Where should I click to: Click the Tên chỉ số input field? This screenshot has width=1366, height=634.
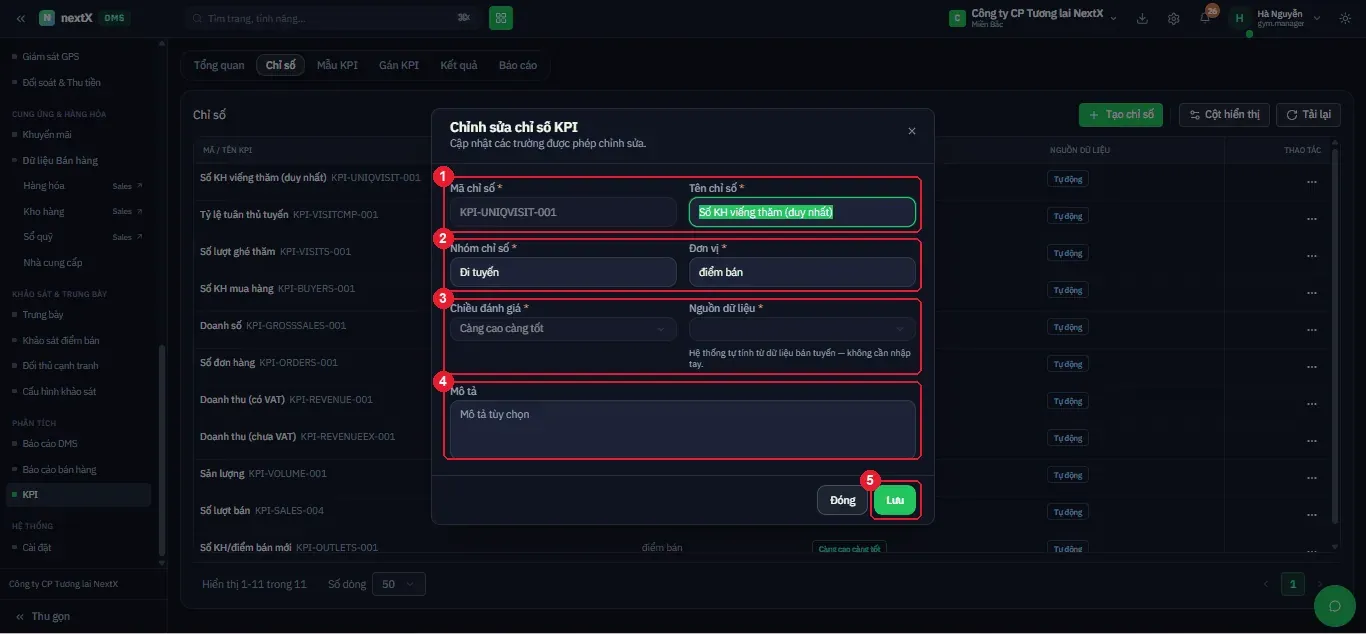click(x=802, y=212)
